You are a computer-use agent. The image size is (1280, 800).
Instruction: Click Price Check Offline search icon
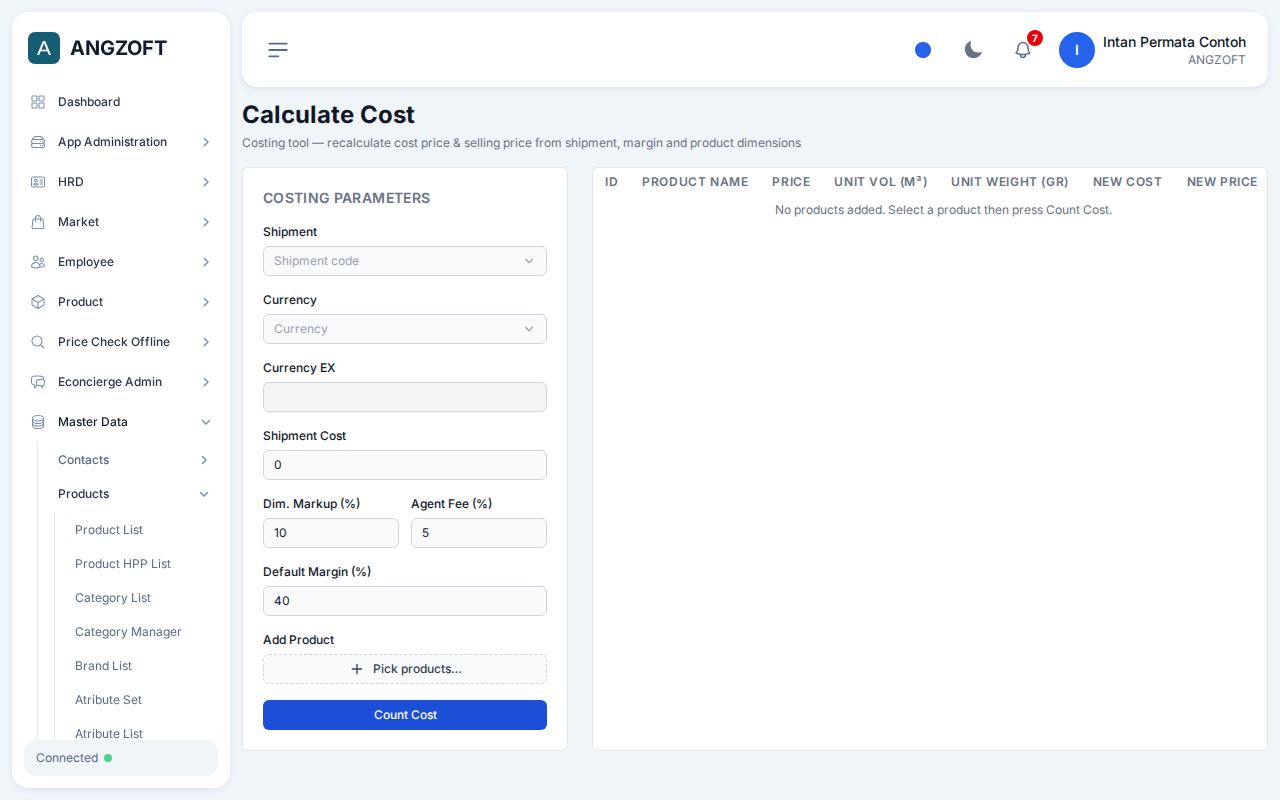38,342
